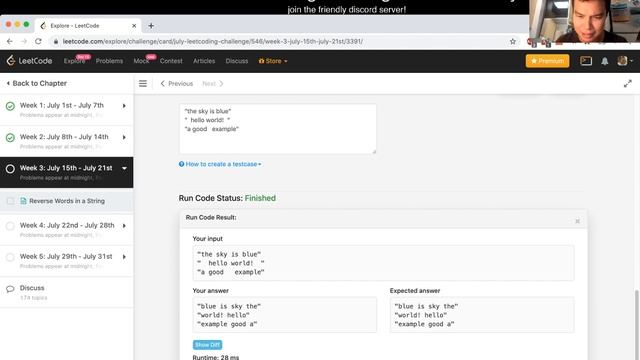Screen dimensions: 640x360
Task: Expand Week 2: July 8th - July 14th arrow
Action: [x=124, y=137]
